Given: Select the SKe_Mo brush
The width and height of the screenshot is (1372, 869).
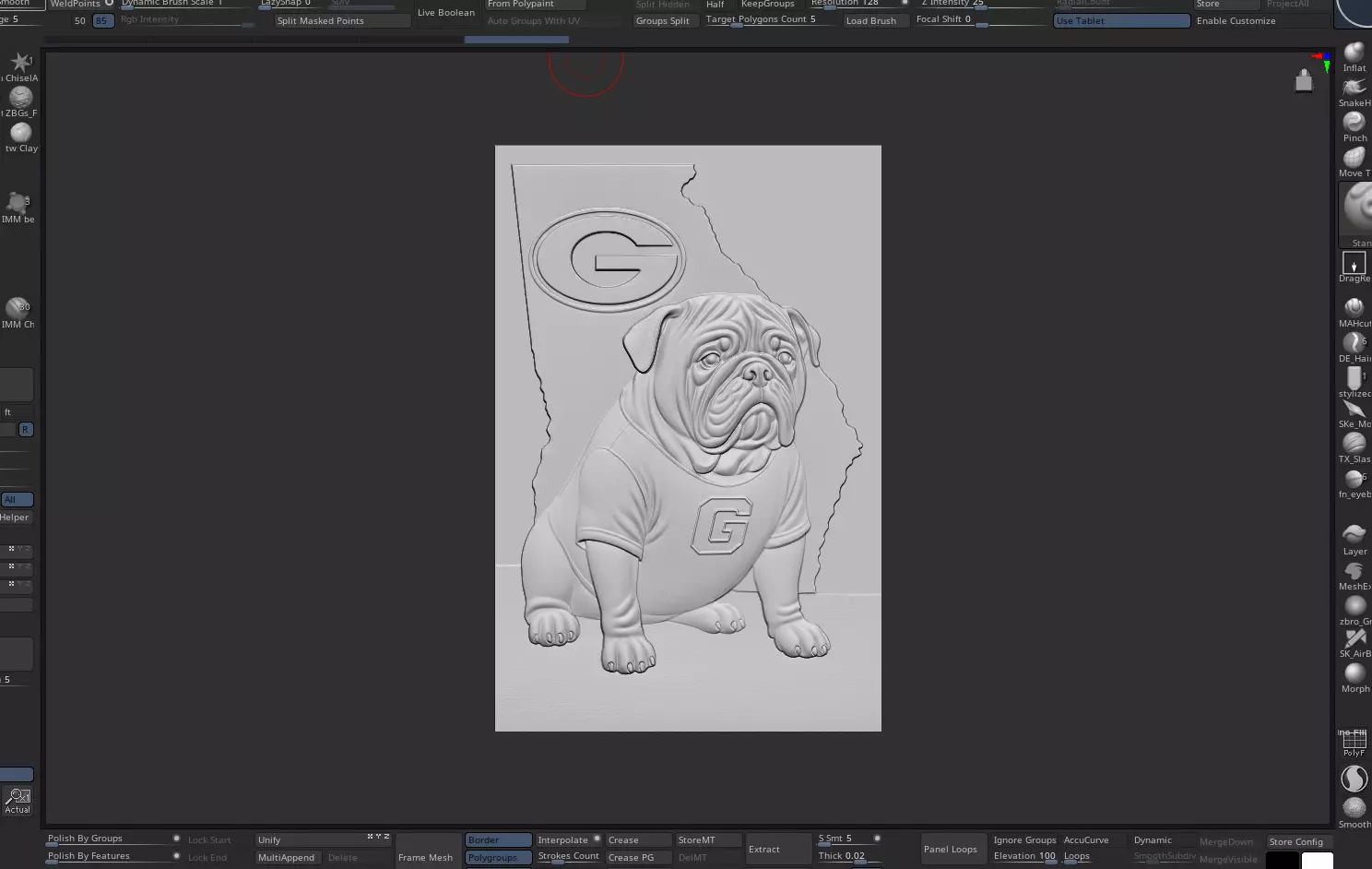Looking at the screenshot, I should (1354, 413).
